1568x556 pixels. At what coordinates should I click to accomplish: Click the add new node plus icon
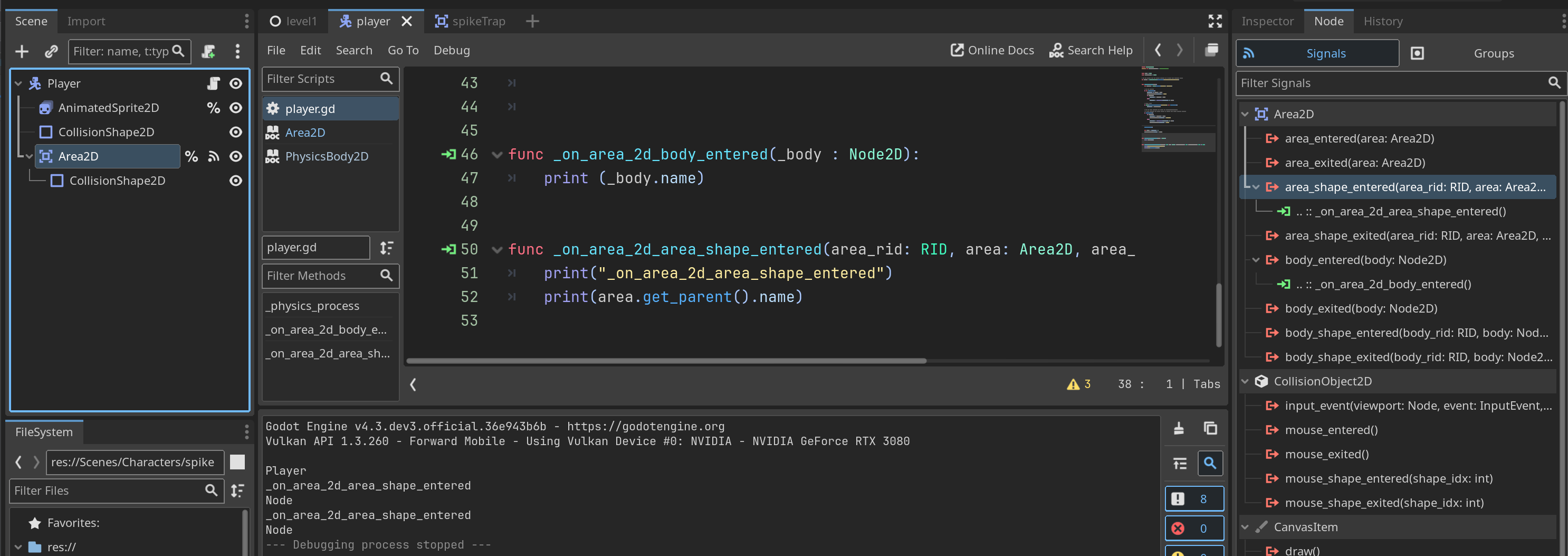[x=22, y=52]
